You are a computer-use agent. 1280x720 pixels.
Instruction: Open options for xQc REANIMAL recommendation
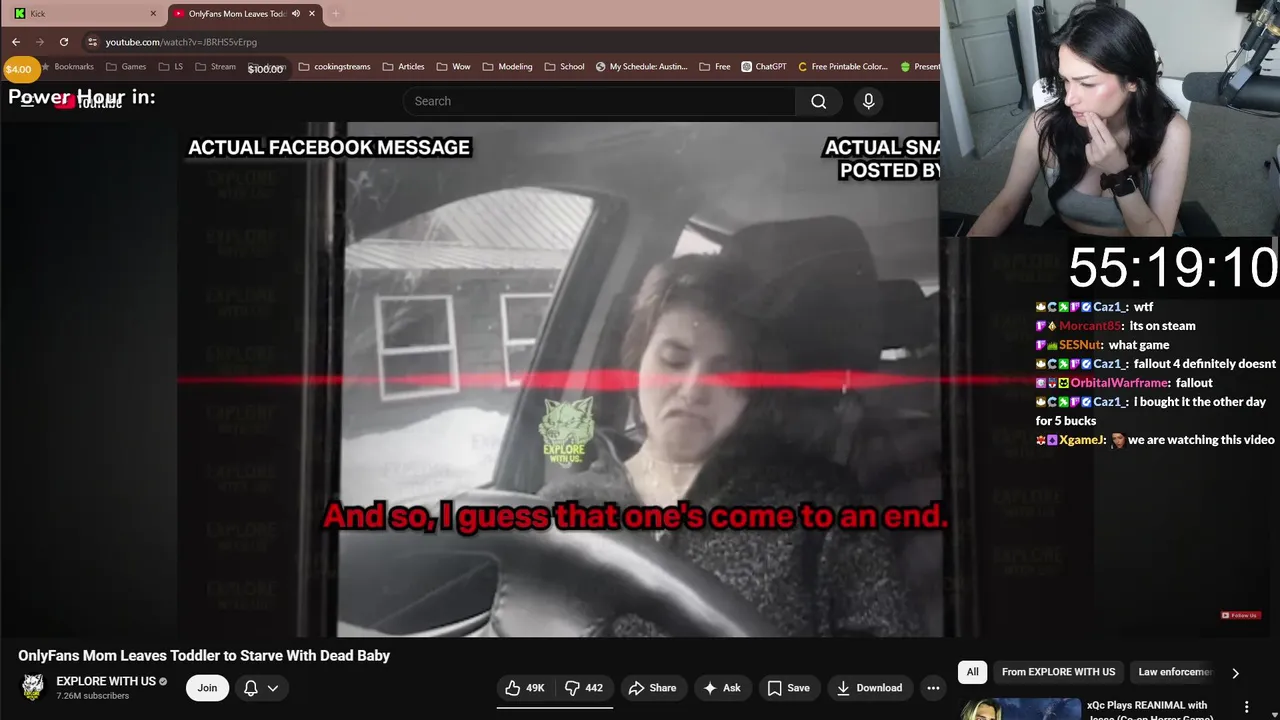coord(1246,707)
